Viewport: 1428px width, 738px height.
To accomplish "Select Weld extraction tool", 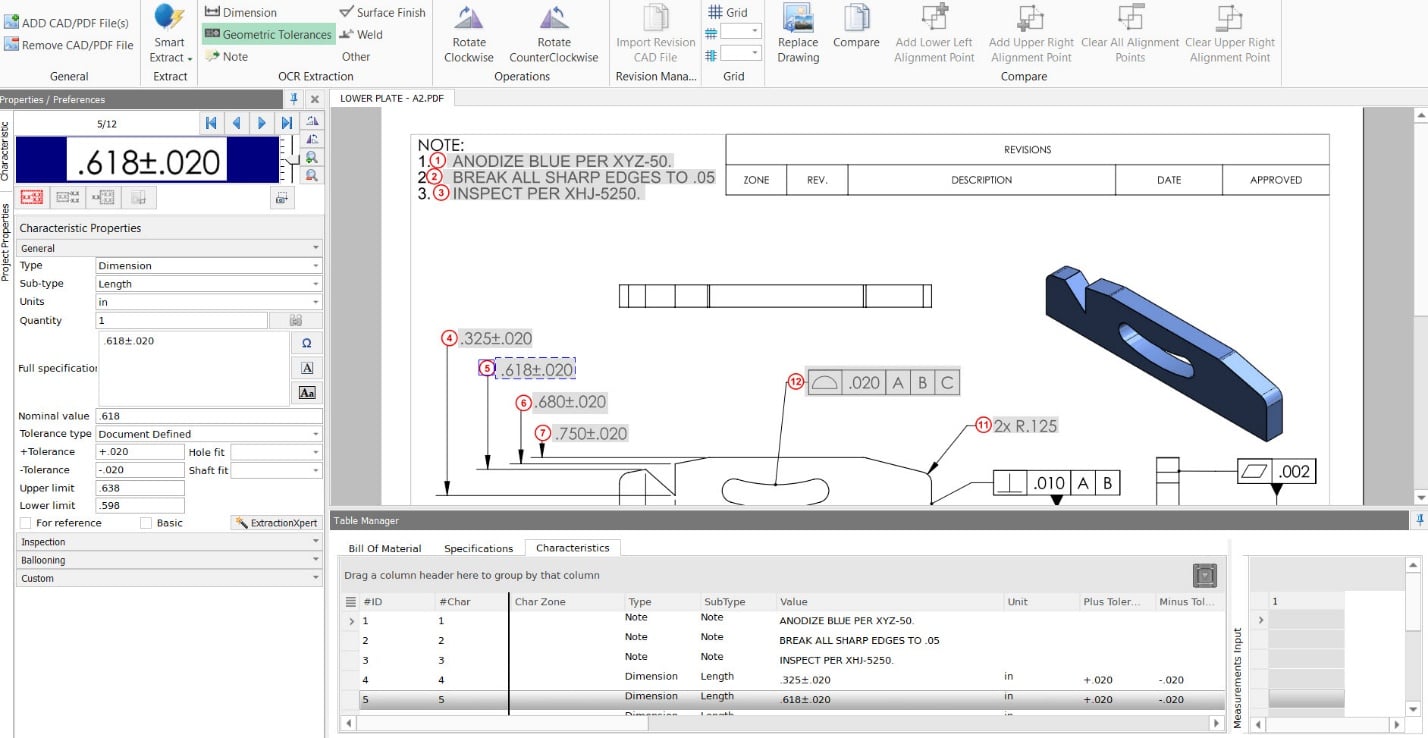I will coord(361,34).
